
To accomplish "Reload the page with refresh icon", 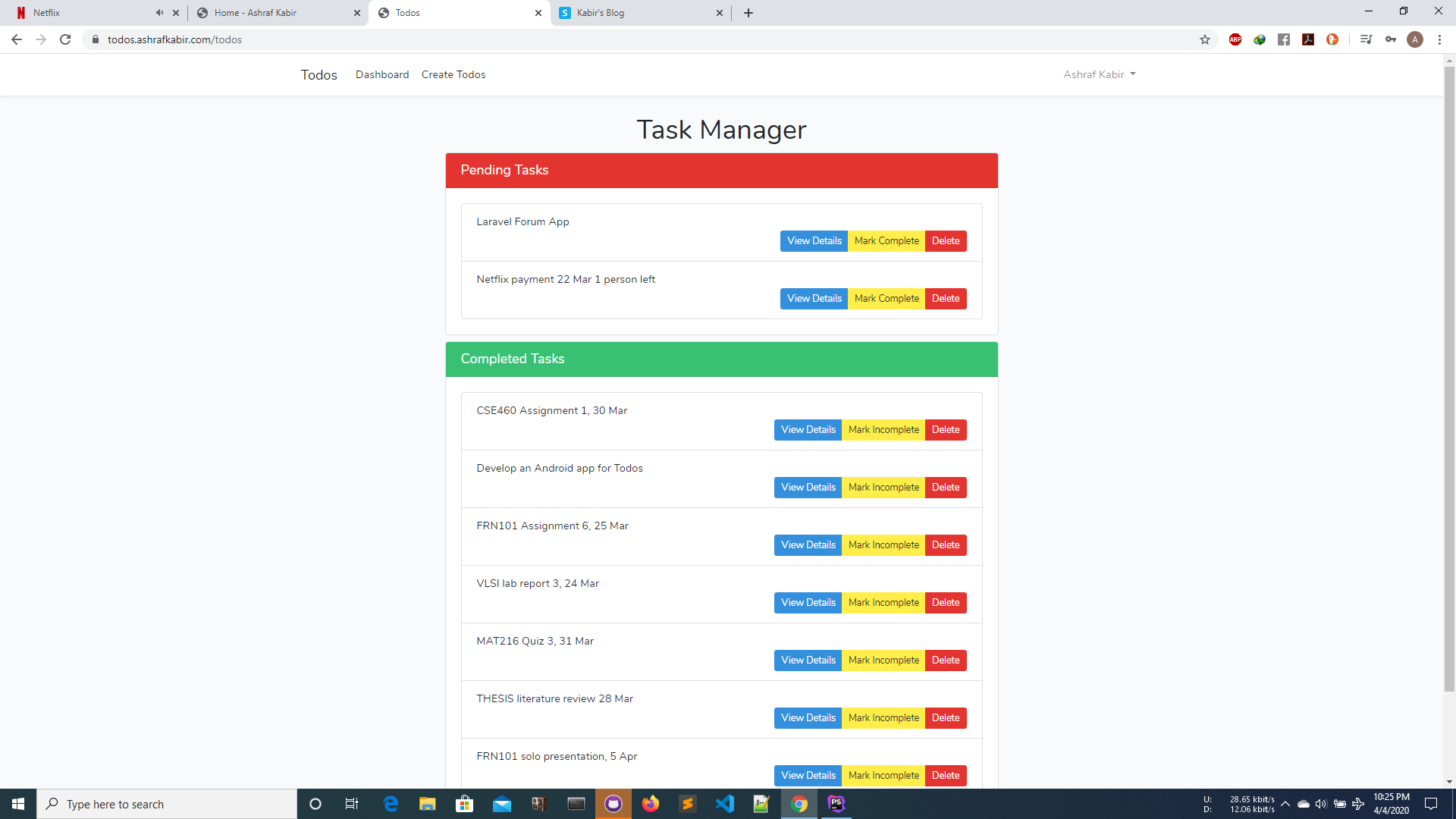I will click(x=65, y=39).
